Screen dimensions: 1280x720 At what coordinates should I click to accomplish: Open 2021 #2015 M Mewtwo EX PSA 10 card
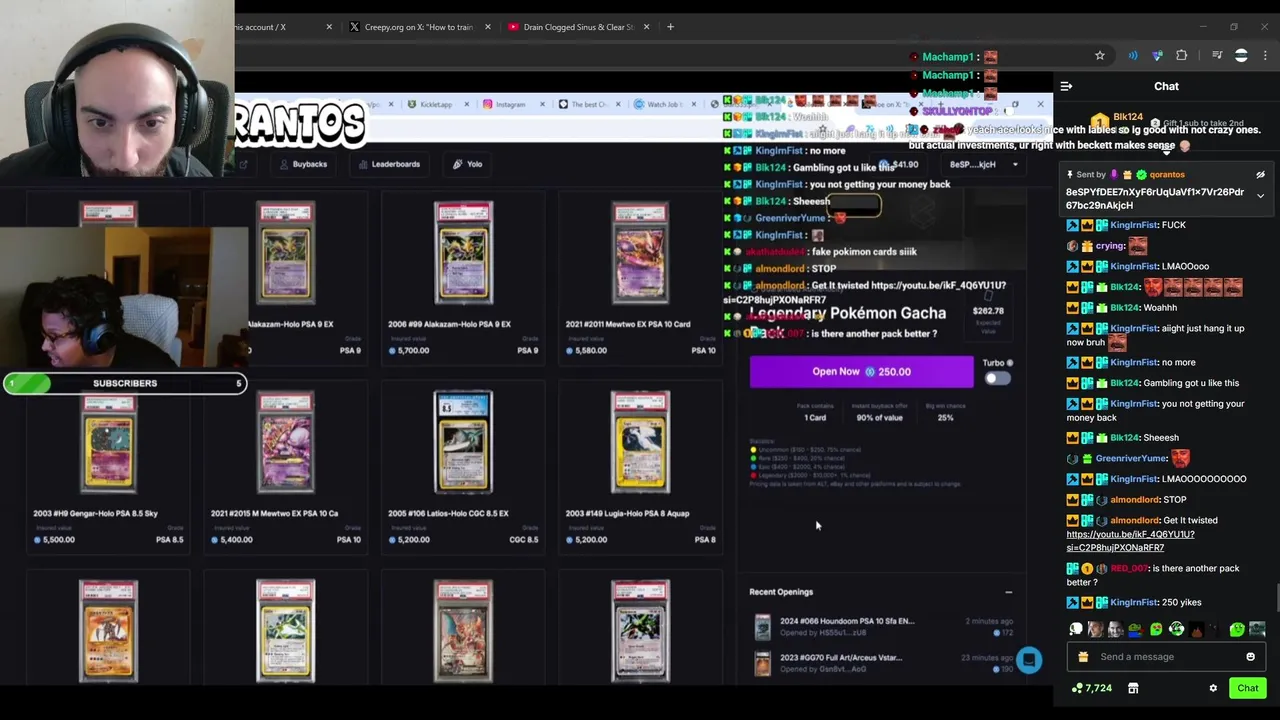(x=286, y=467)
